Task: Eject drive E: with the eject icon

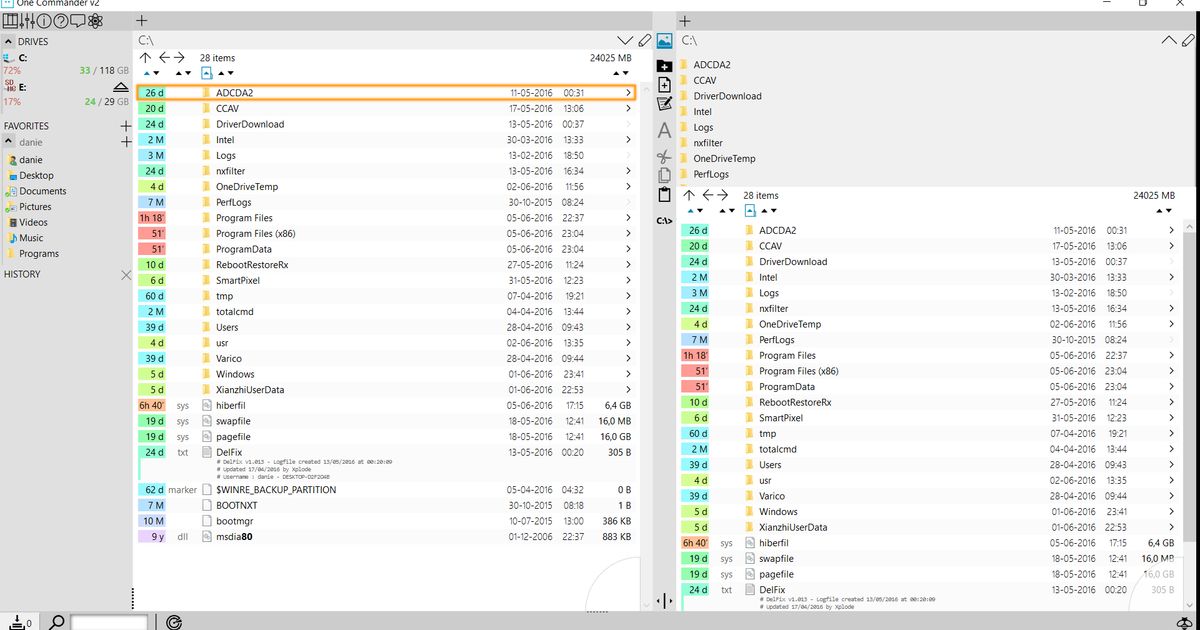Action: 121,87
